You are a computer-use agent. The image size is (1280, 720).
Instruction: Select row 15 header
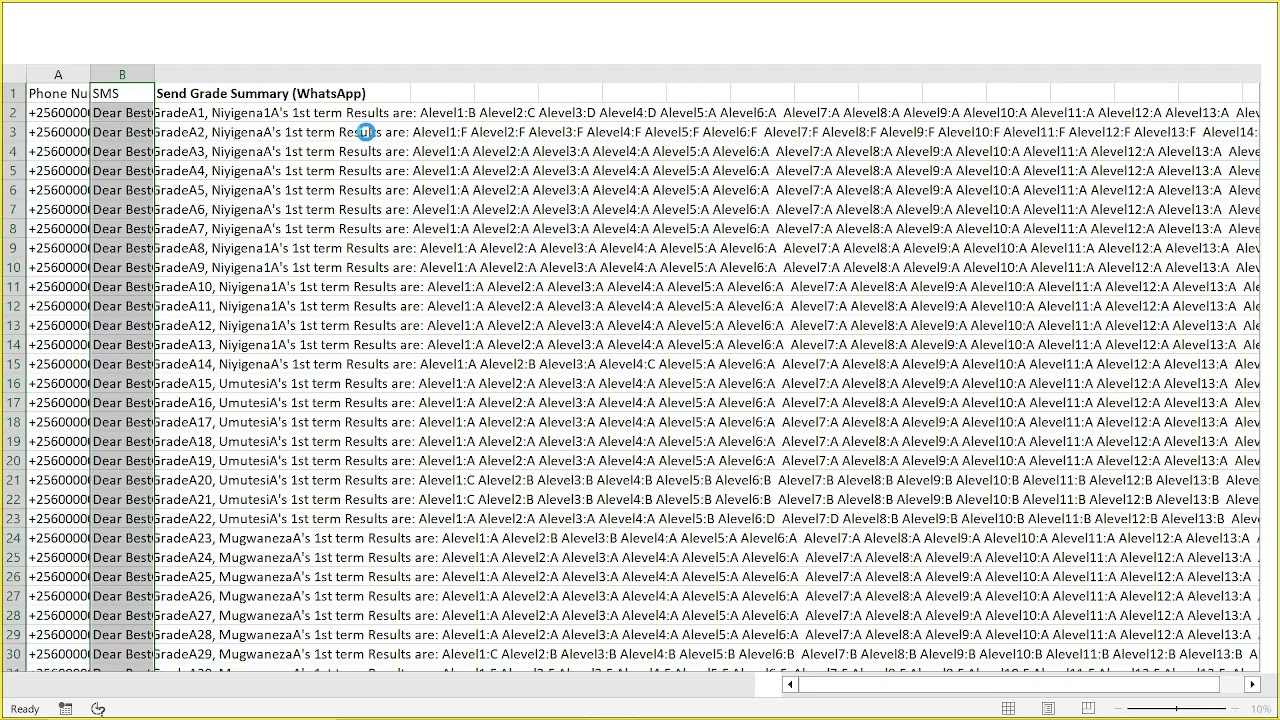pyautogui.click(x=14, y=364)
